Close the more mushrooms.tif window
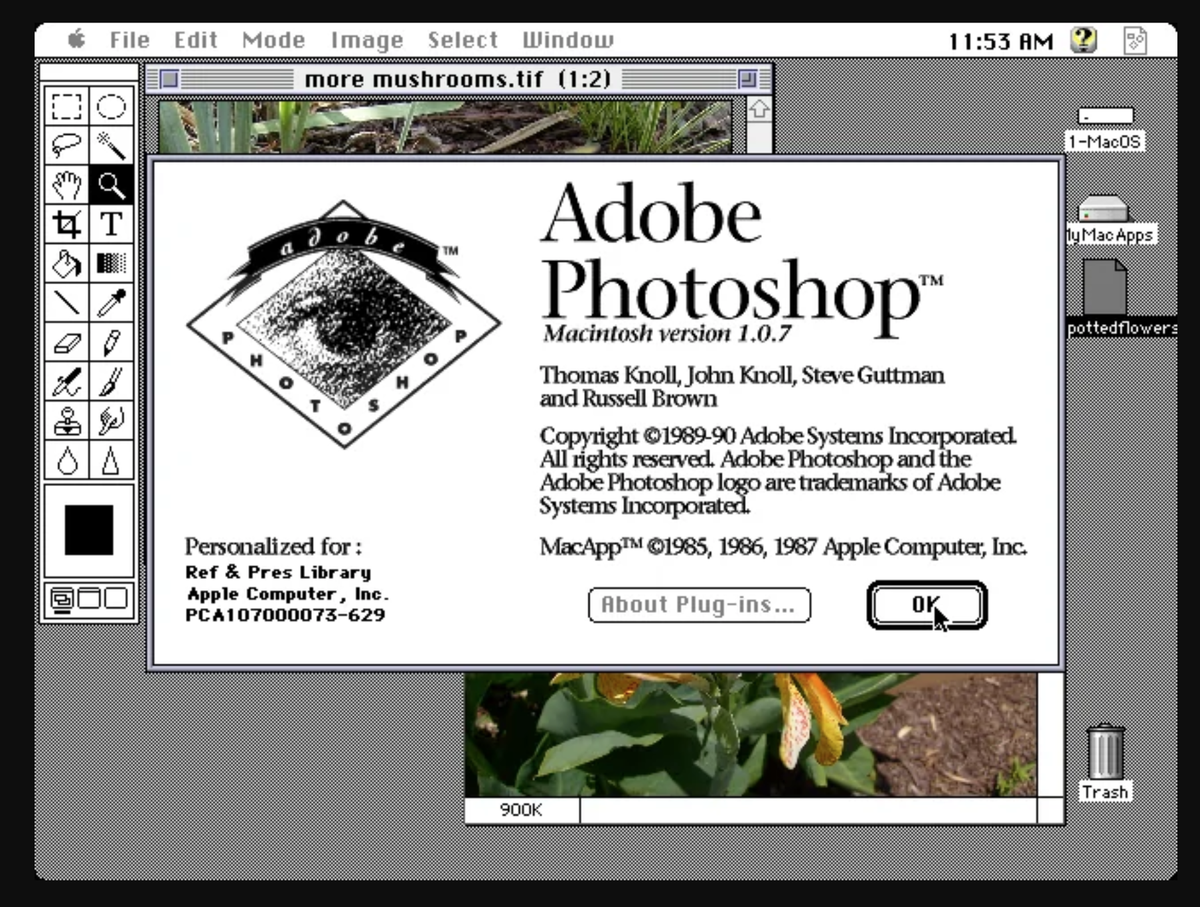Screen dimensions: 1200x907 [x=169, y=78]
